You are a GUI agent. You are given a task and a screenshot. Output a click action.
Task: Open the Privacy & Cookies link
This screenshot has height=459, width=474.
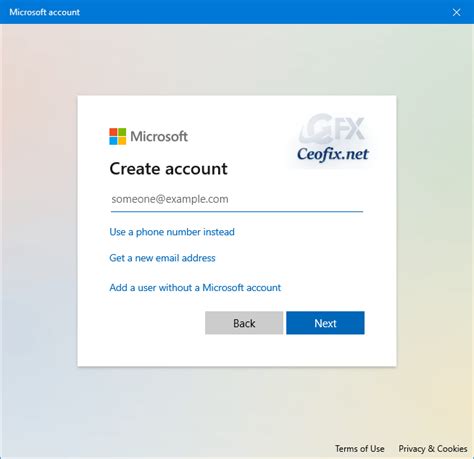pyautogui.click(x=433, y=449)
